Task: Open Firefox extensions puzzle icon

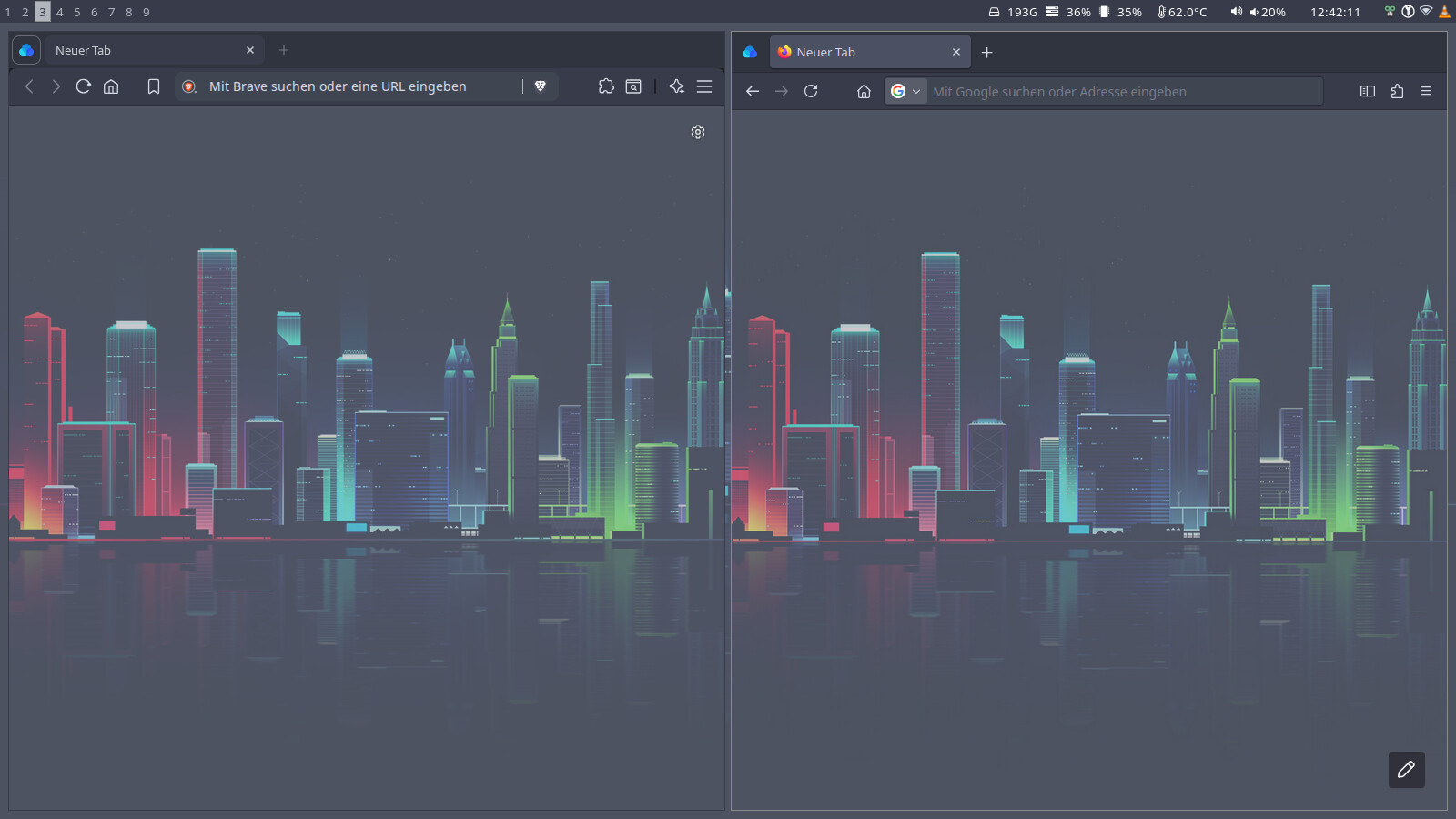Action: click(1397, 91)
